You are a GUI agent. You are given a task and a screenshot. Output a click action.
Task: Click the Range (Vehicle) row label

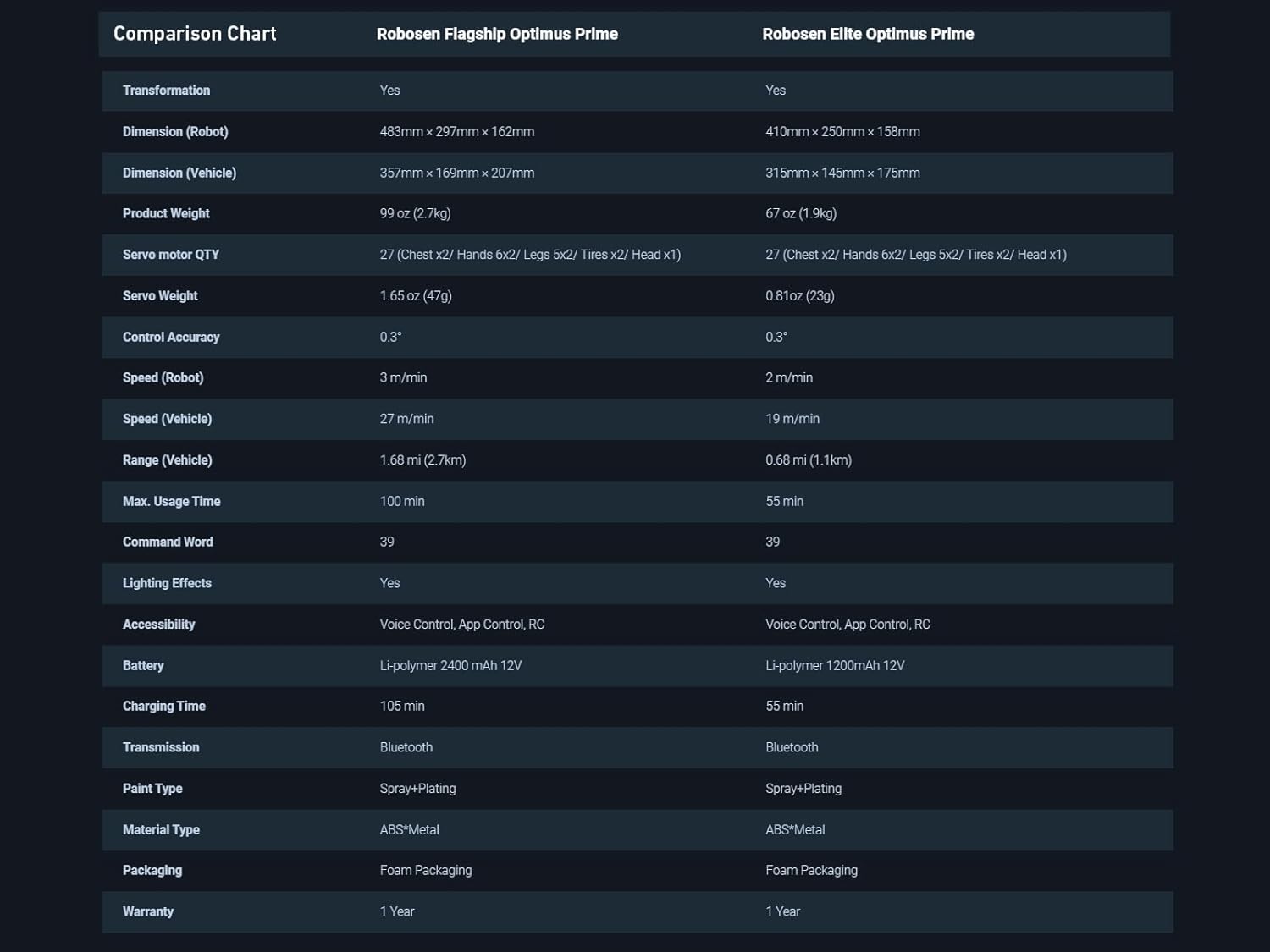click(168, 460)
